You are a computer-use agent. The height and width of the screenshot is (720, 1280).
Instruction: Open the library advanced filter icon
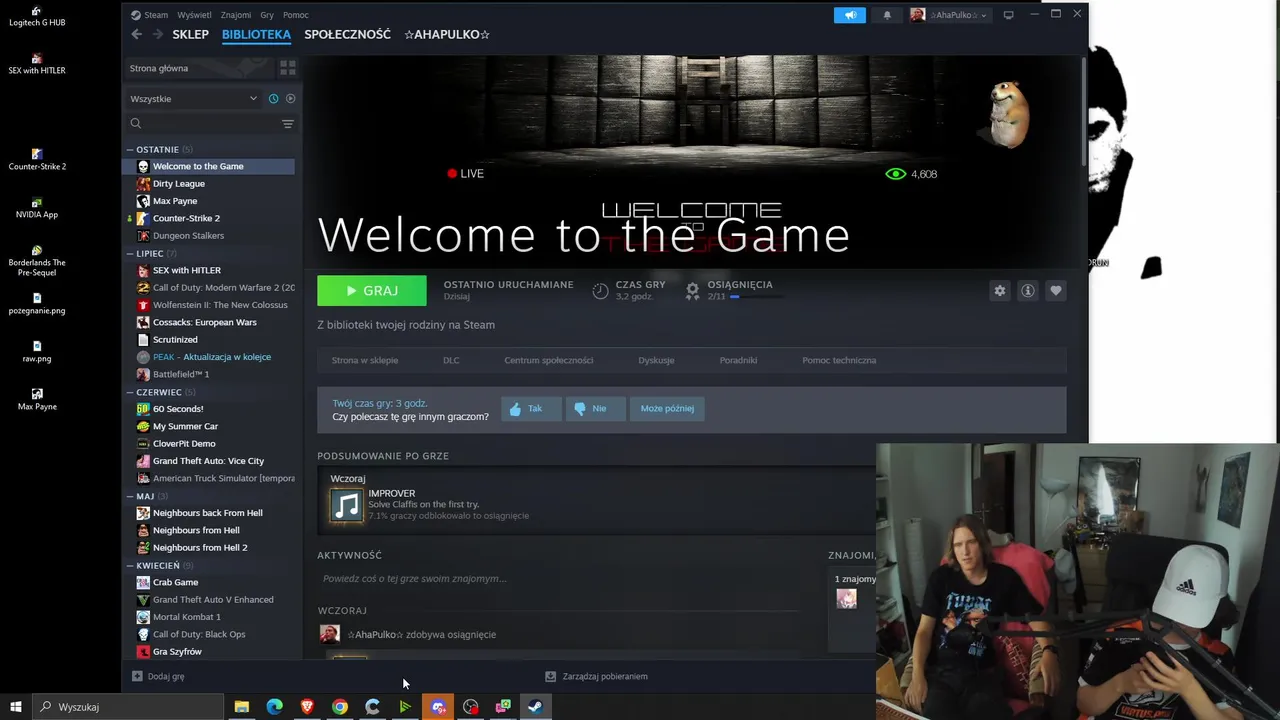[287, 124]
